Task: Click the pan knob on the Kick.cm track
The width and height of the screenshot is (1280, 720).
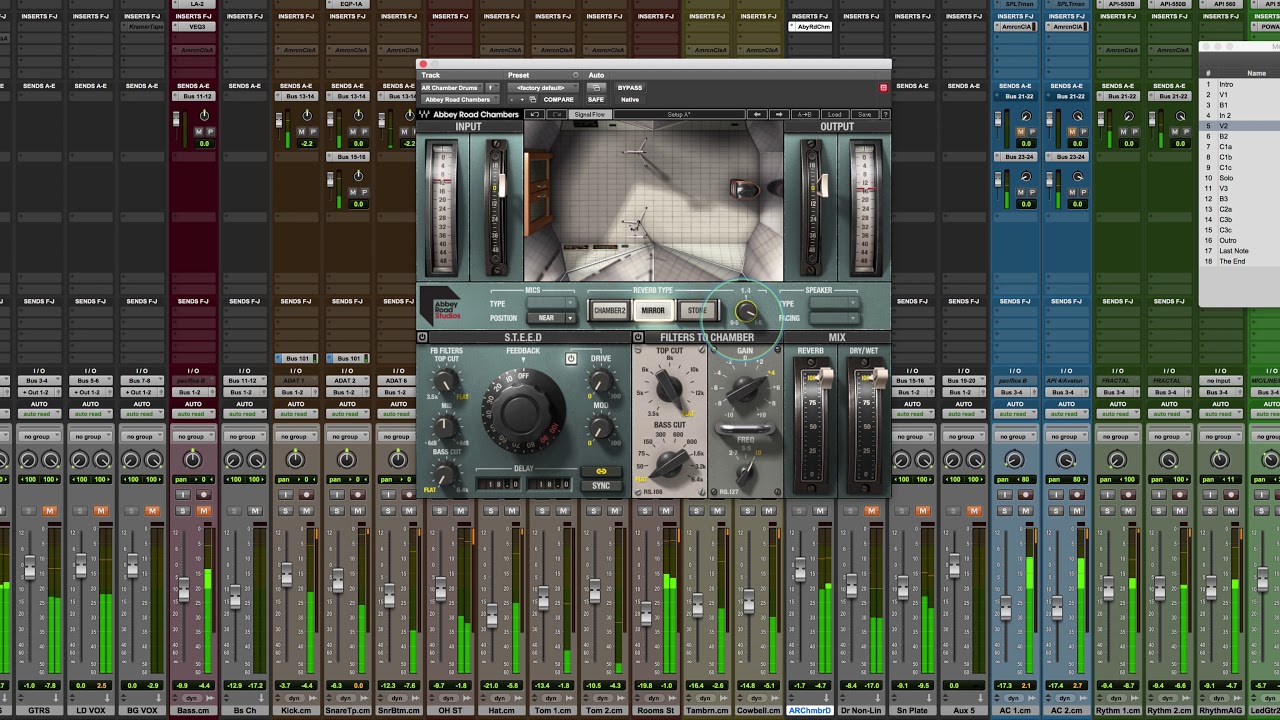Action: (x=296, y=460)
